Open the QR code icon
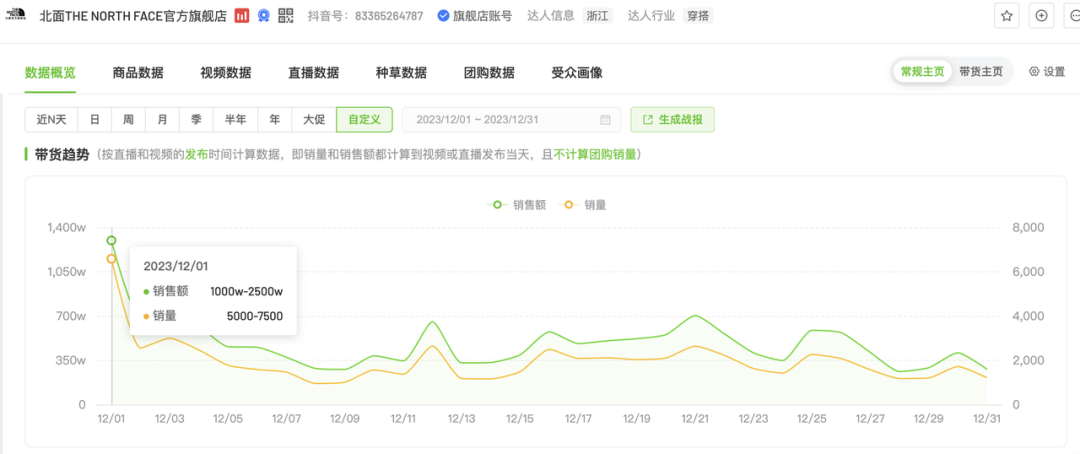 [x=286, y=16]
